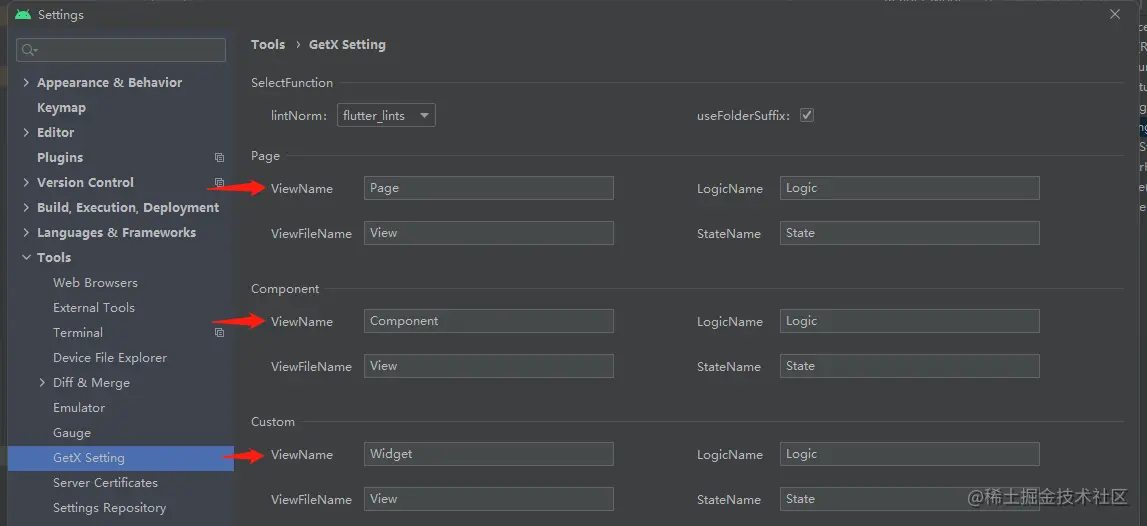
Task: Select Keymap in settings tree
Action: pos(61,108)
